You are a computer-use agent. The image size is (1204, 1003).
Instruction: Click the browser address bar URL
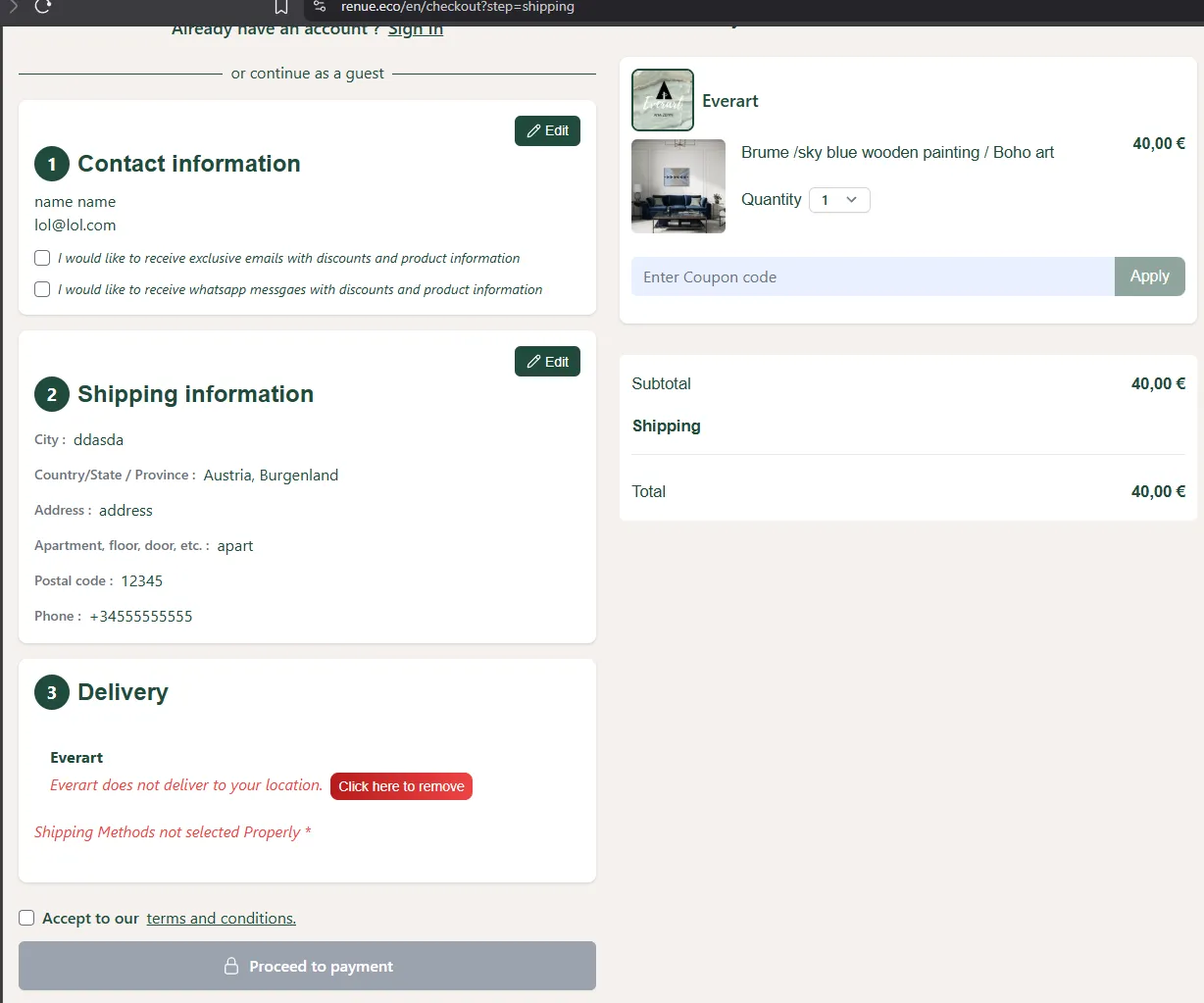click(x=458, y=7)
